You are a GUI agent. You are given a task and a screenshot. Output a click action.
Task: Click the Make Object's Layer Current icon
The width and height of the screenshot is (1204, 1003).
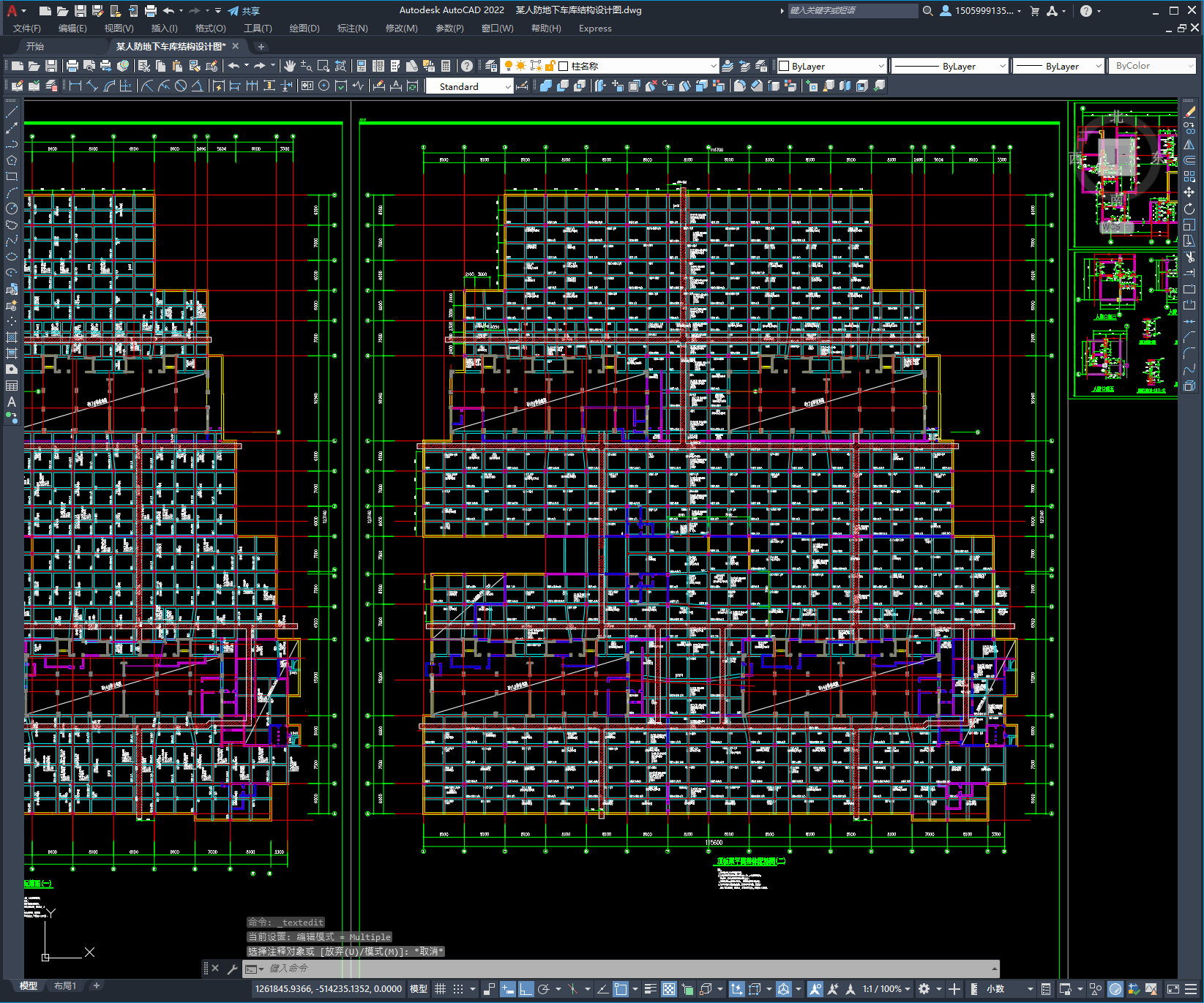click(728, 66)
